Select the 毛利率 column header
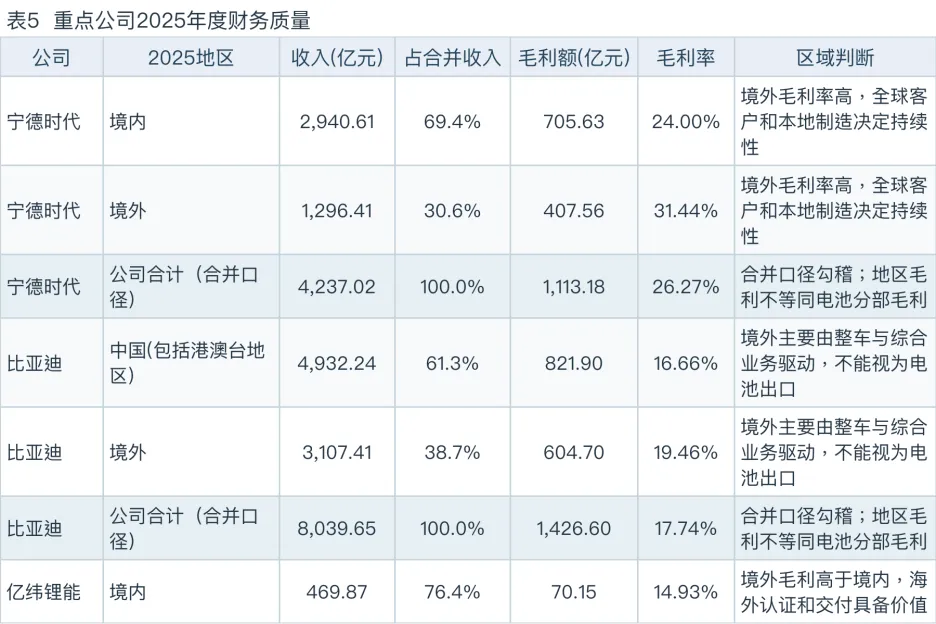The image size is (936, 624). (x=685, y=57)
